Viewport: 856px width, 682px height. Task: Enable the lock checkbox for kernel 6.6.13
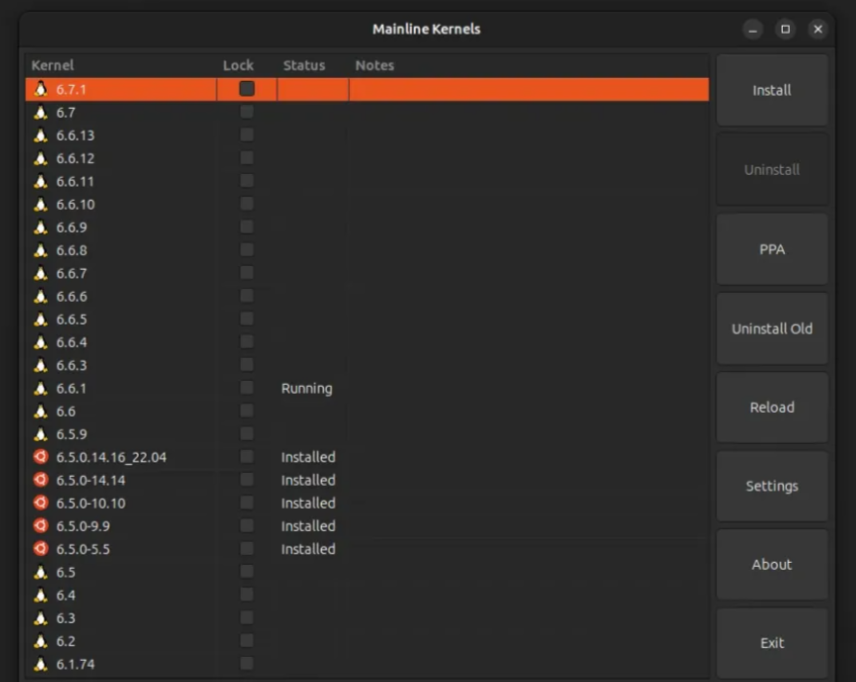pyautogui.click(x=247, y=135)
